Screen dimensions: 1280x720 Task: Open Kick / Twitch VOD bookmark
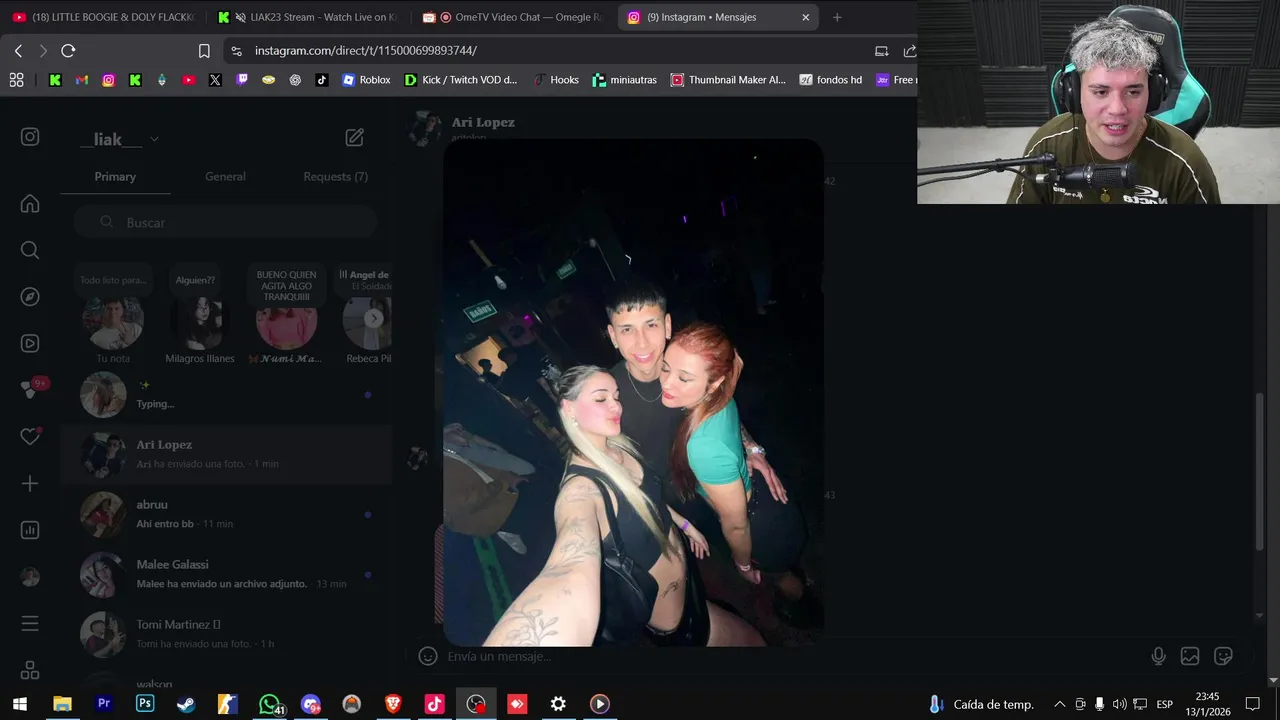pyautogui.click(x=461, y=80)
